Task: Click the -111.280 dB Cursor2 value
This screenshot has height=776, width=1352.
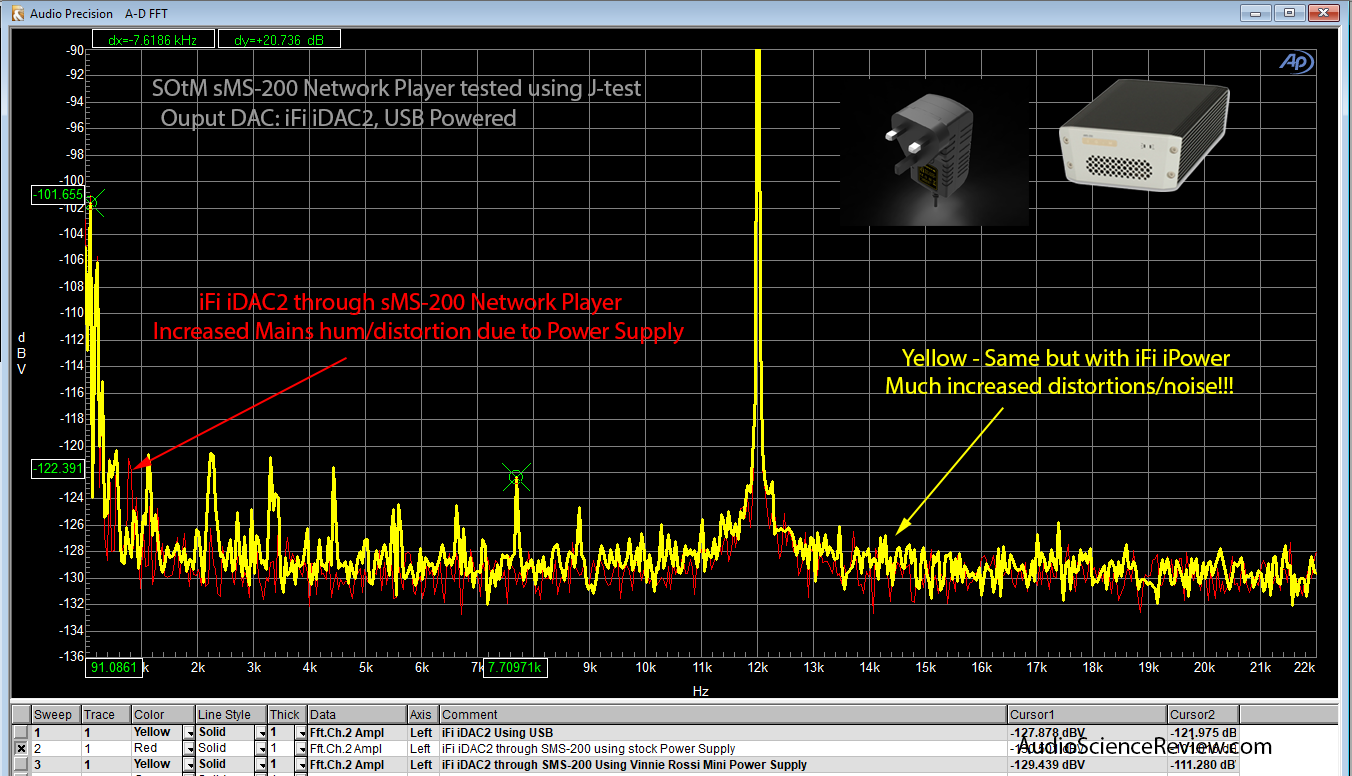Action: pyautogui.click(x=1204, y=764)
